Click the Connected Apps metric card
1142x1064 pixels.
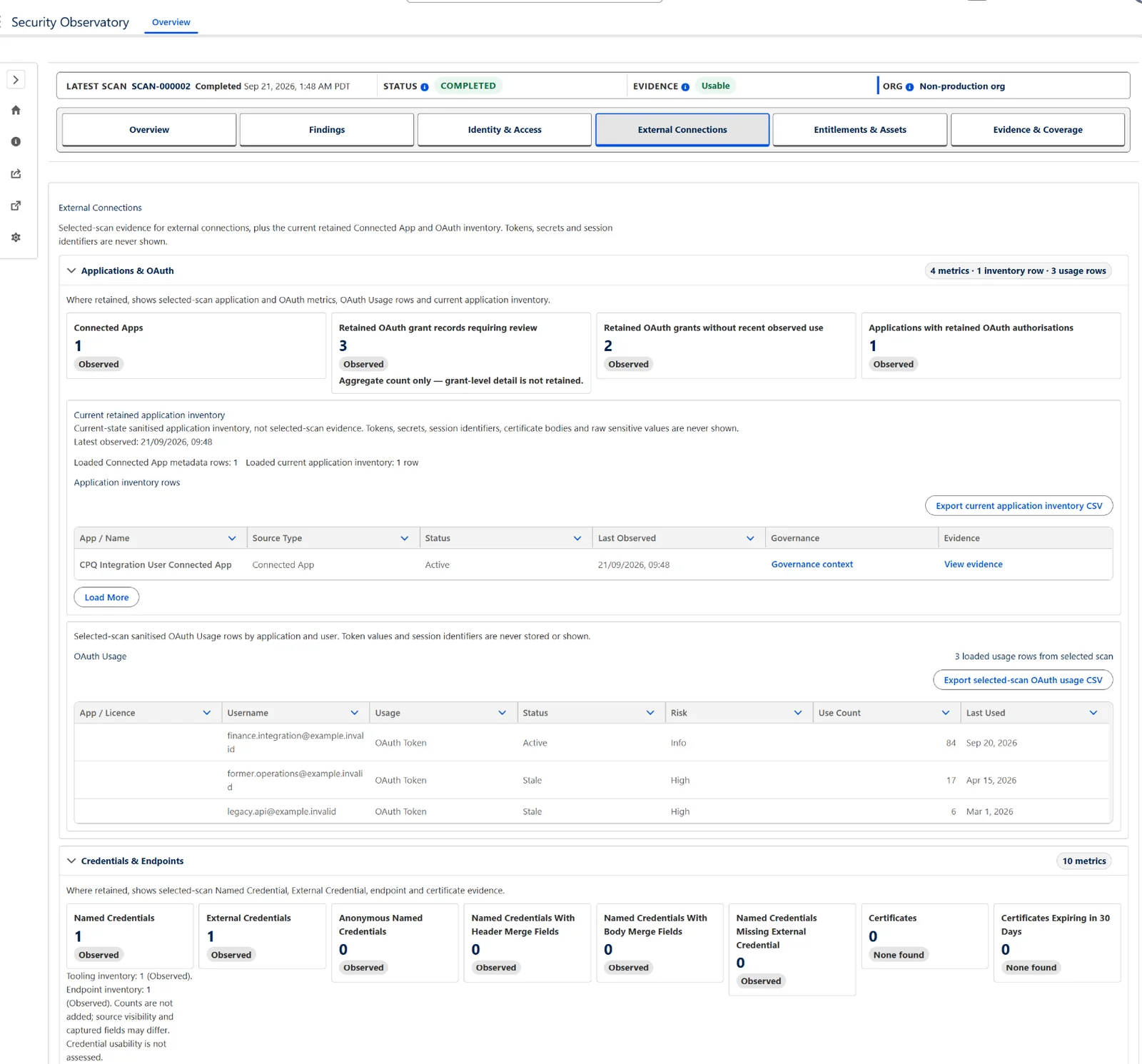point(196,345)
